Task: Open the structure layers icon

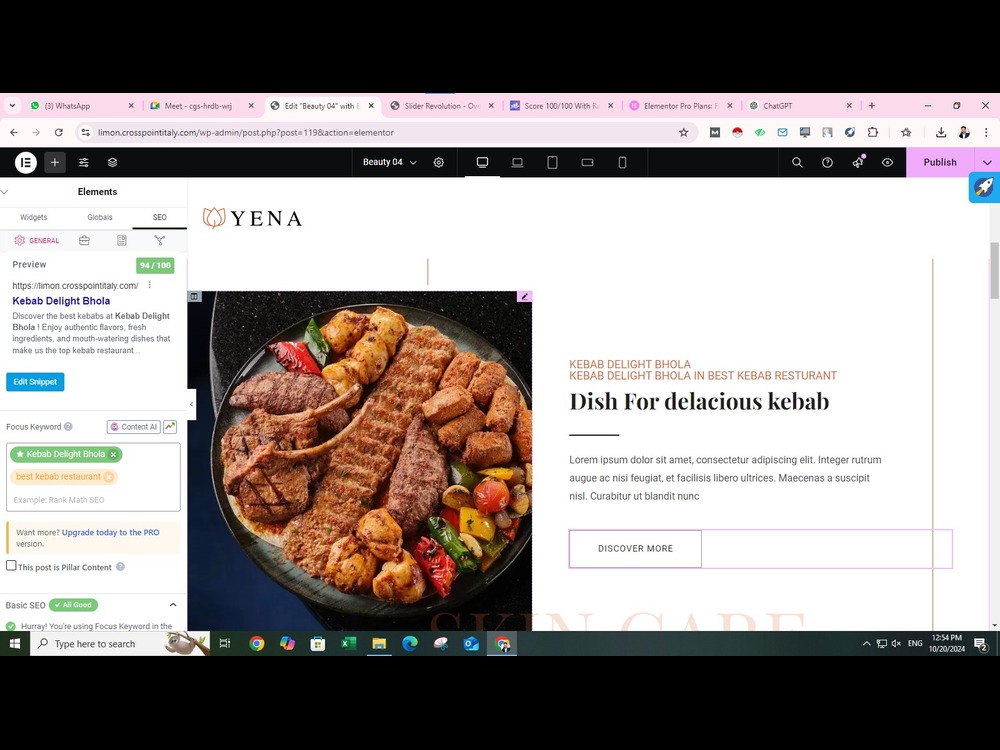Action: click(112, 163)
